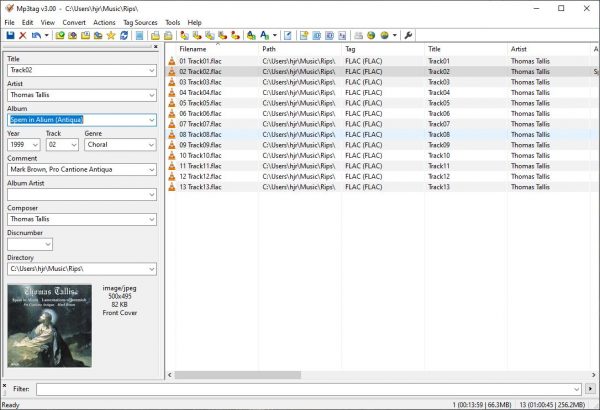Expand the Genre dropdown showing Choral
The width and height of the screenshot is (600, 410).
tap(152, 145)
